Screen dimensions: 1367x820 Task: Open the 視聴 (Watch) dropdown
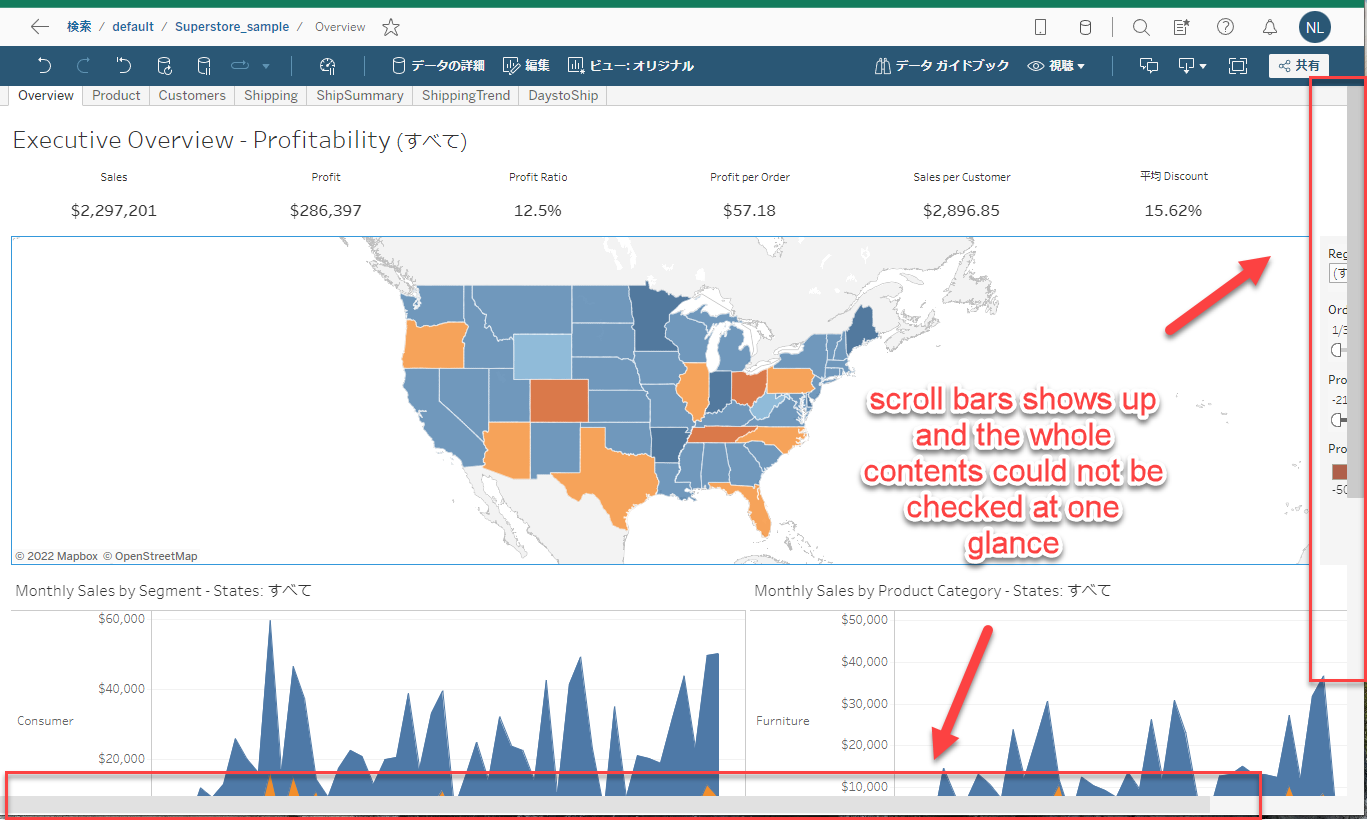pyautogui.click(x=1056, y=66)
